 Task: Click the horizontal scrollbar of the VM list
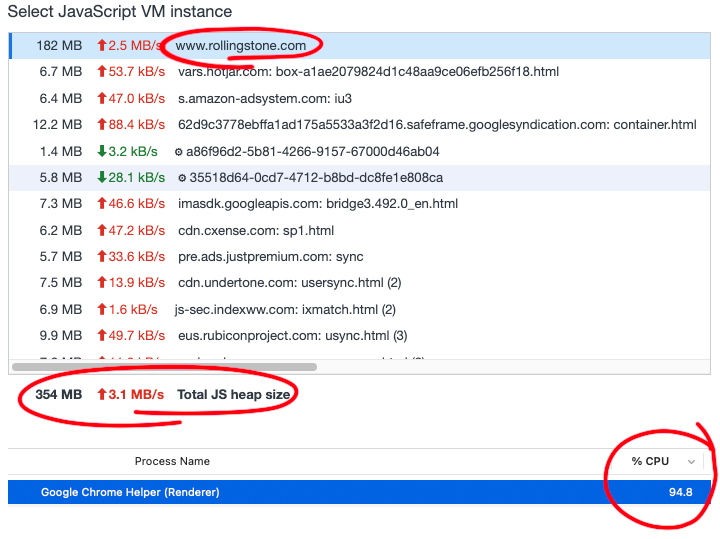164,367
